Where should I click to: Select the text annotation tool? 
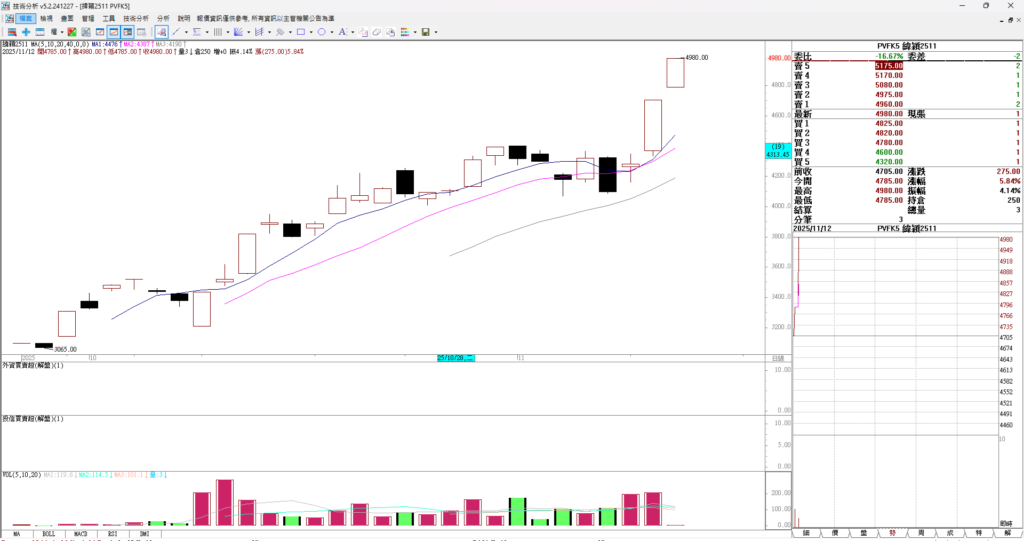(x=341, y=32)
